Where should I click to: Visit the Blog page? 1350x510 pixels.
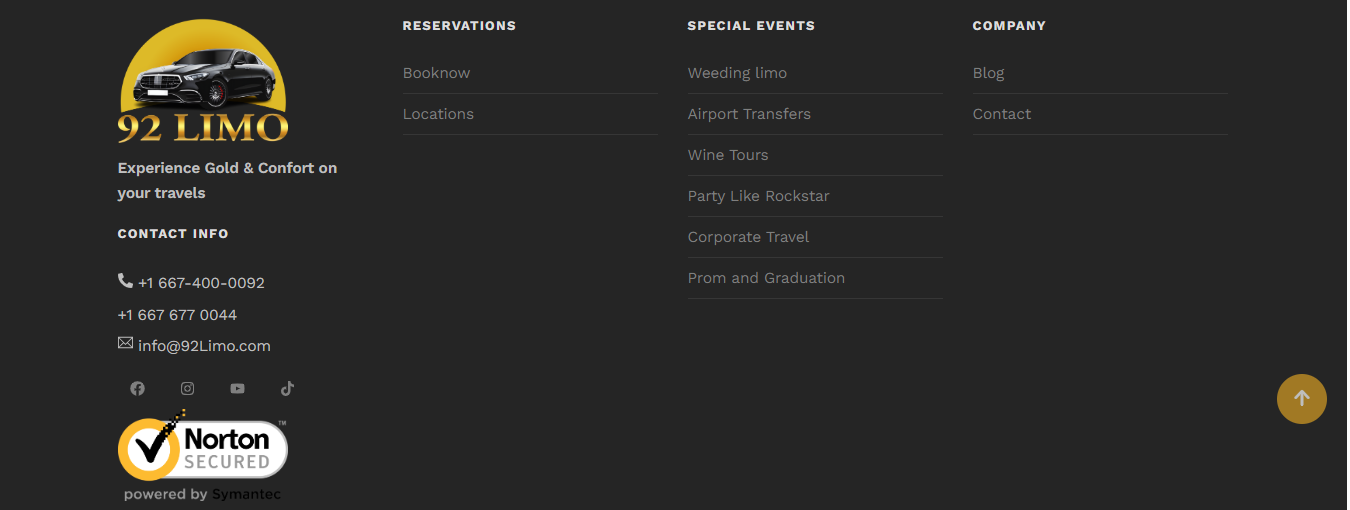click(988, 73)
